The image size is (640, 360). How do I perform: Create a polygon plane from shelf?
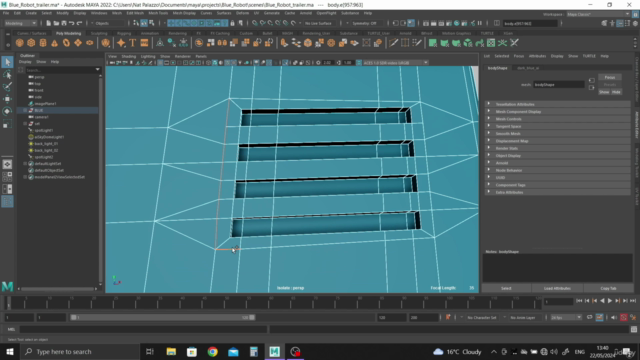(78, 43)
